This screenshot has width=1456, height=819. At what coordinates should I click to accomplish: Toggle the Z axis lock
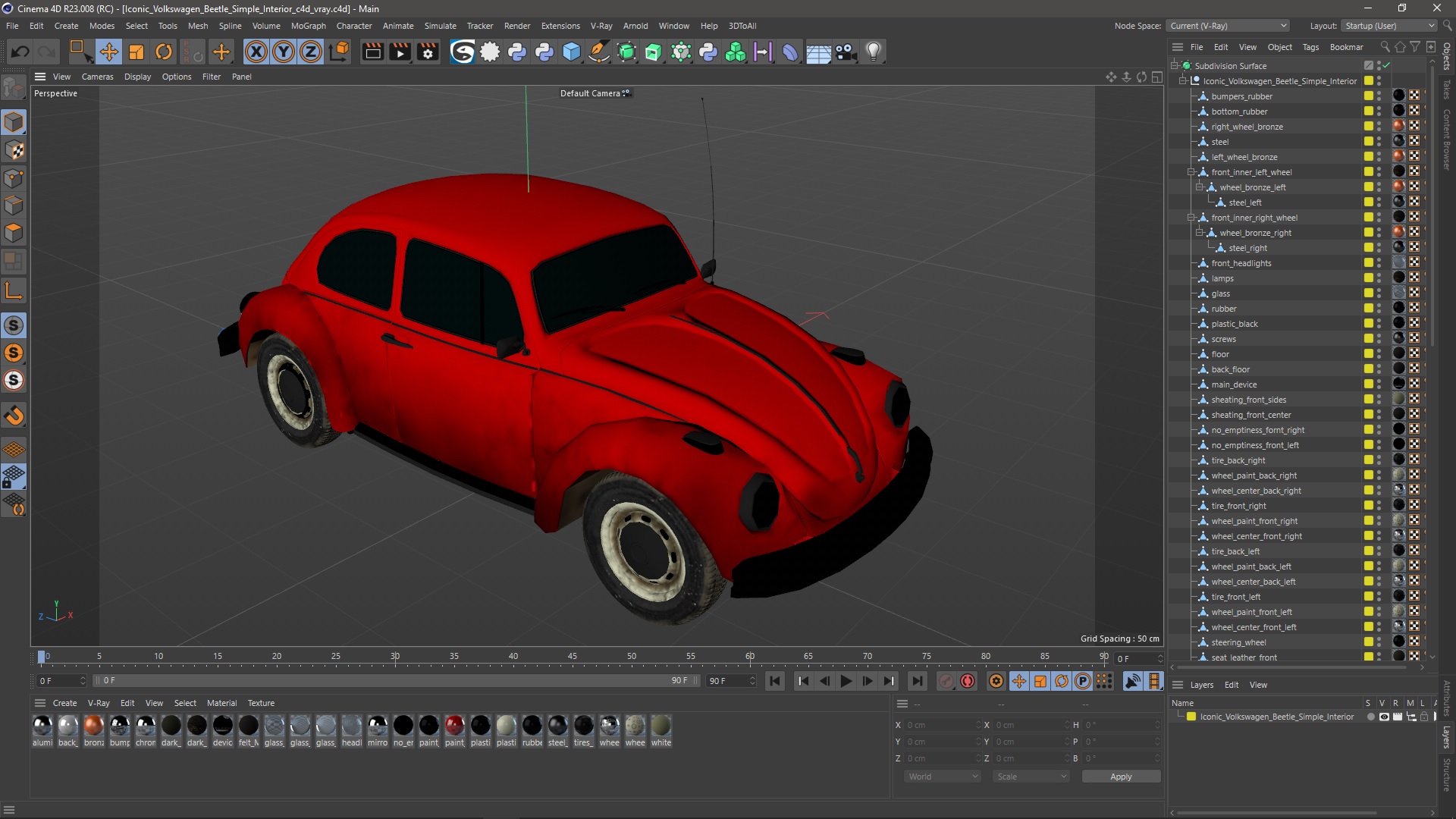[311, 52]
